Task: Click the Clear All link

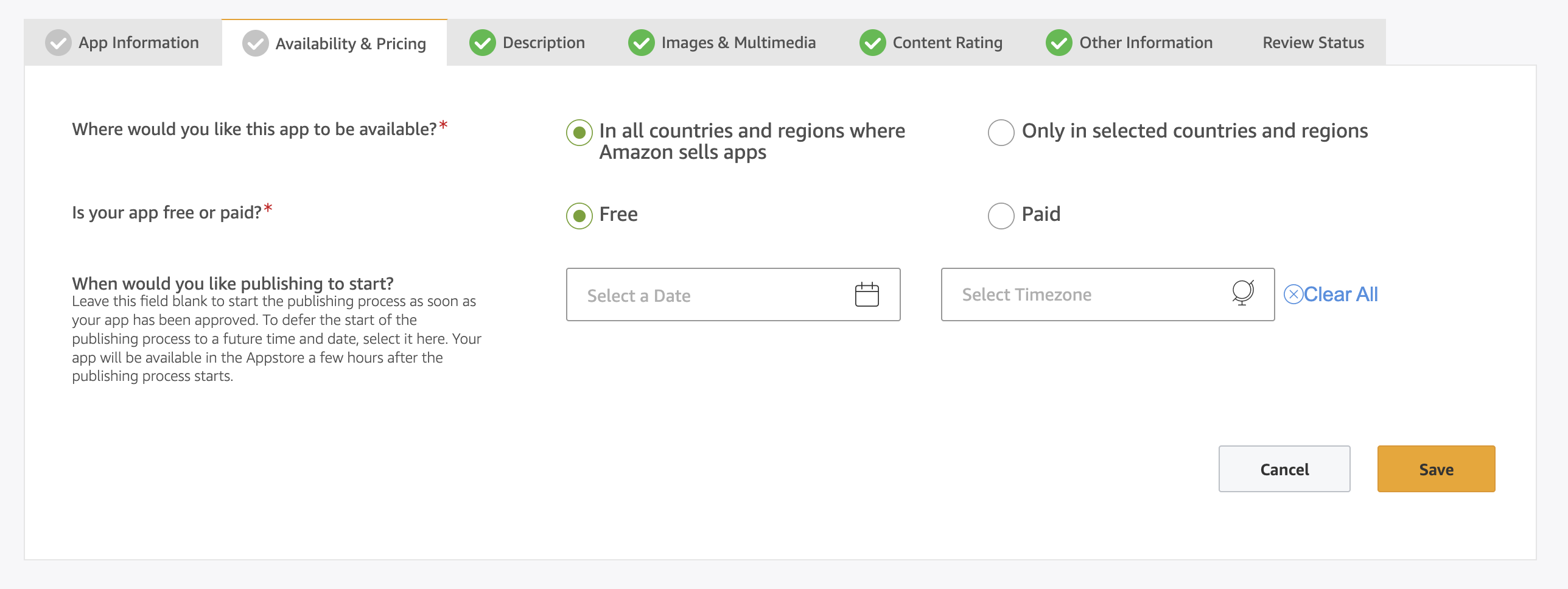Action: 1340,294
